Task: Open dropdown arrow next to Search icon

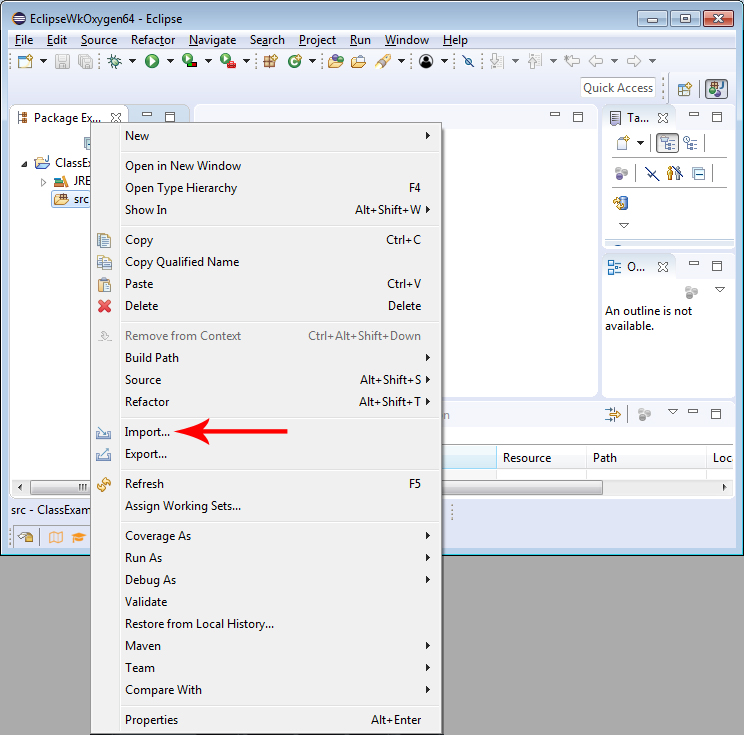Action: coord(401,61)
